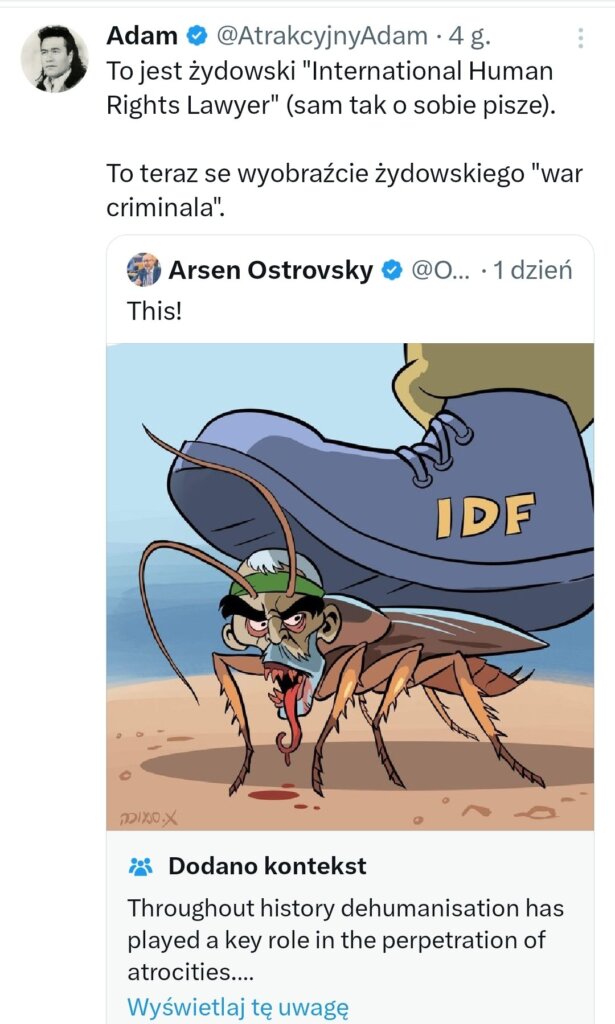Click the community note people icon
Viewport: 615px width, 1024px height.
tap(141, 867)
